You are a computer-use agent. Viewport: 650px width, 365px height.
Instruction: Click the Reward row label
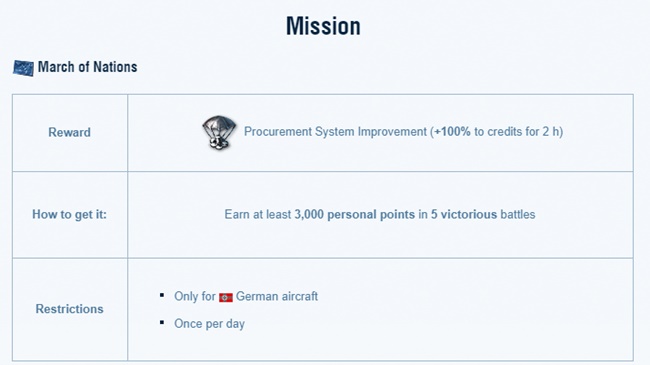[x=69, y=132]
